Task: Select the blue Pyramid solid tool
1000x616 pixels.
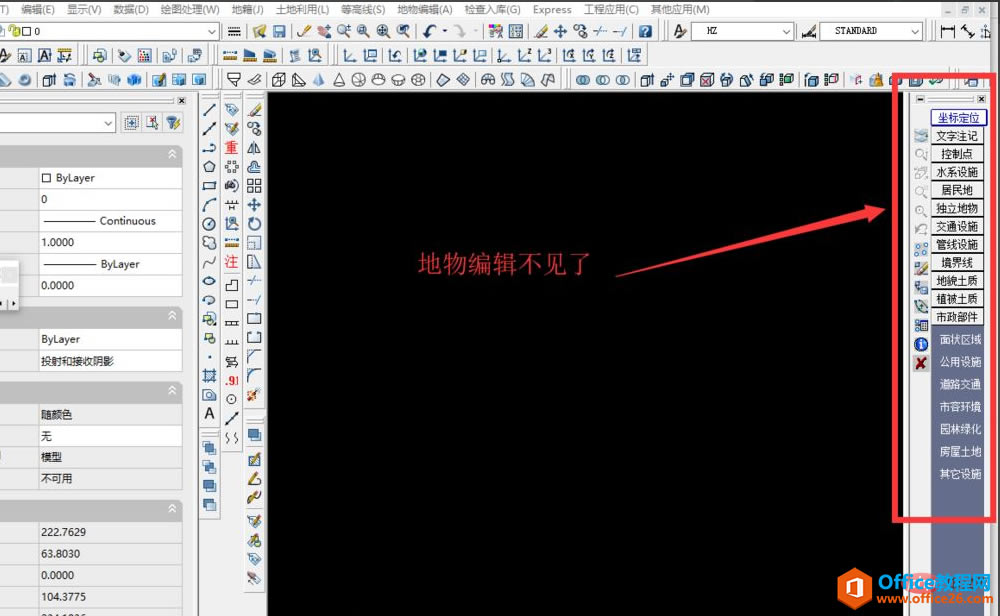Action: pyautogui.click(x=319, y=80)
